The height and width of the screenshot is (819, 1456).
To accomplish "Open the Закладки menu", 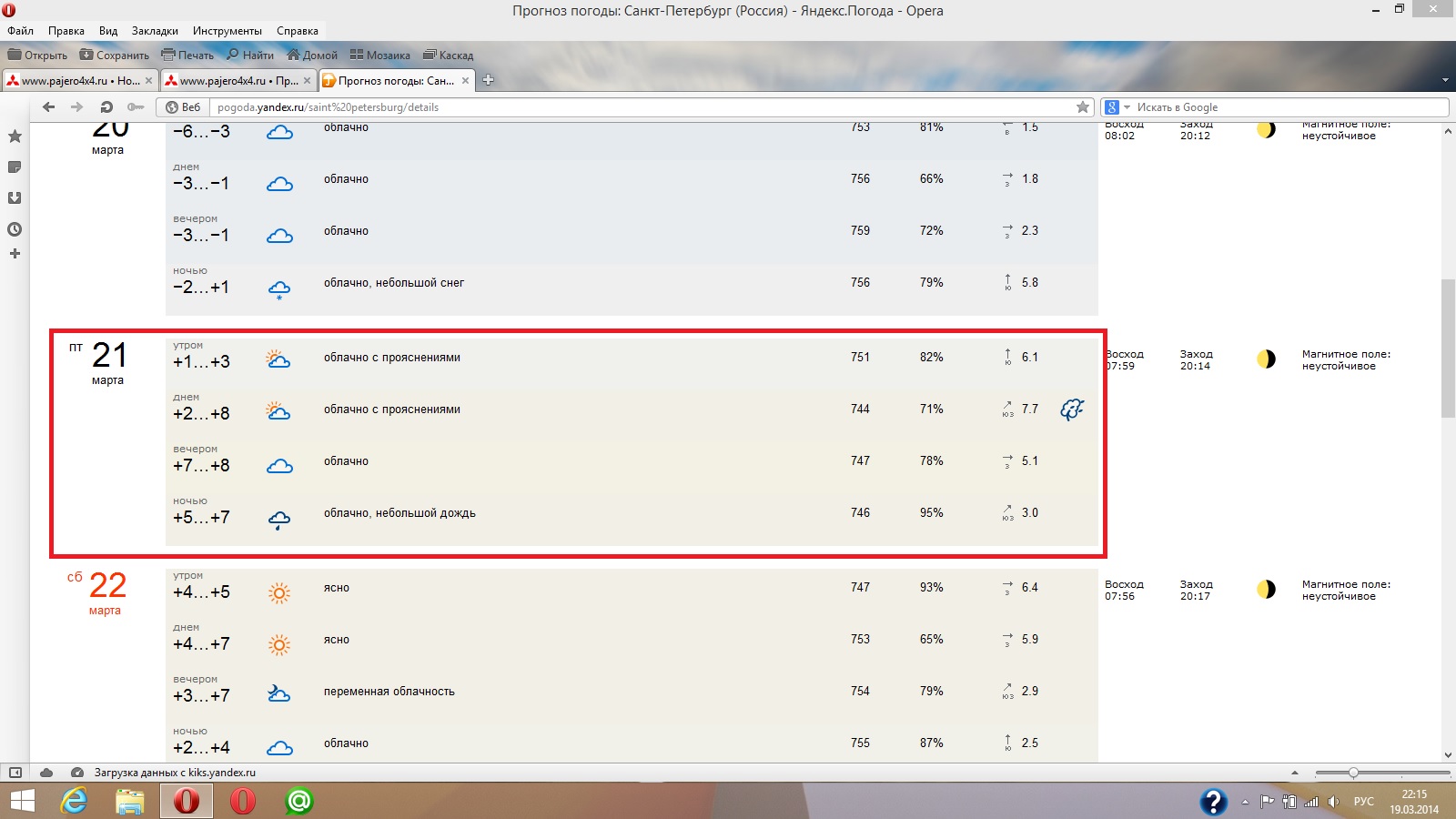I will [x=155, y=30].
